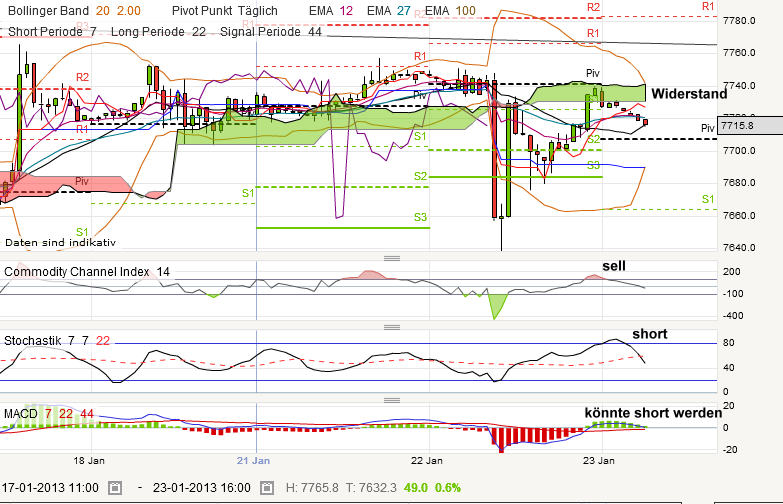The image size is (783, 504).
Task: Click the könnte short werden annotation
Action: click(x=653, y=413)
